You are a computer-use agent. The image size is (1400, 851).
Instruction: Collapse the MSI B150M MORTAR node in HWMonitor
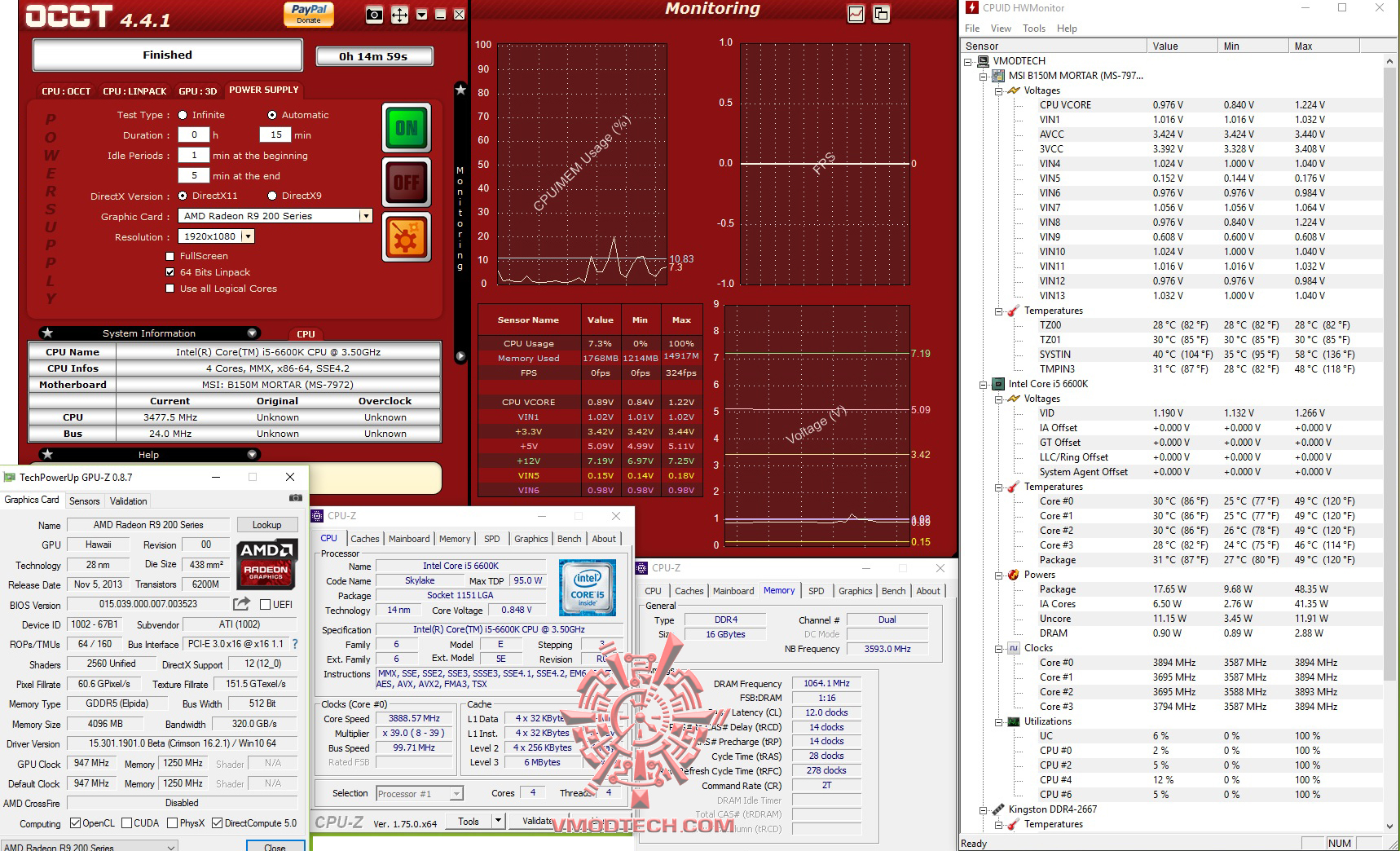pos(983,76)
